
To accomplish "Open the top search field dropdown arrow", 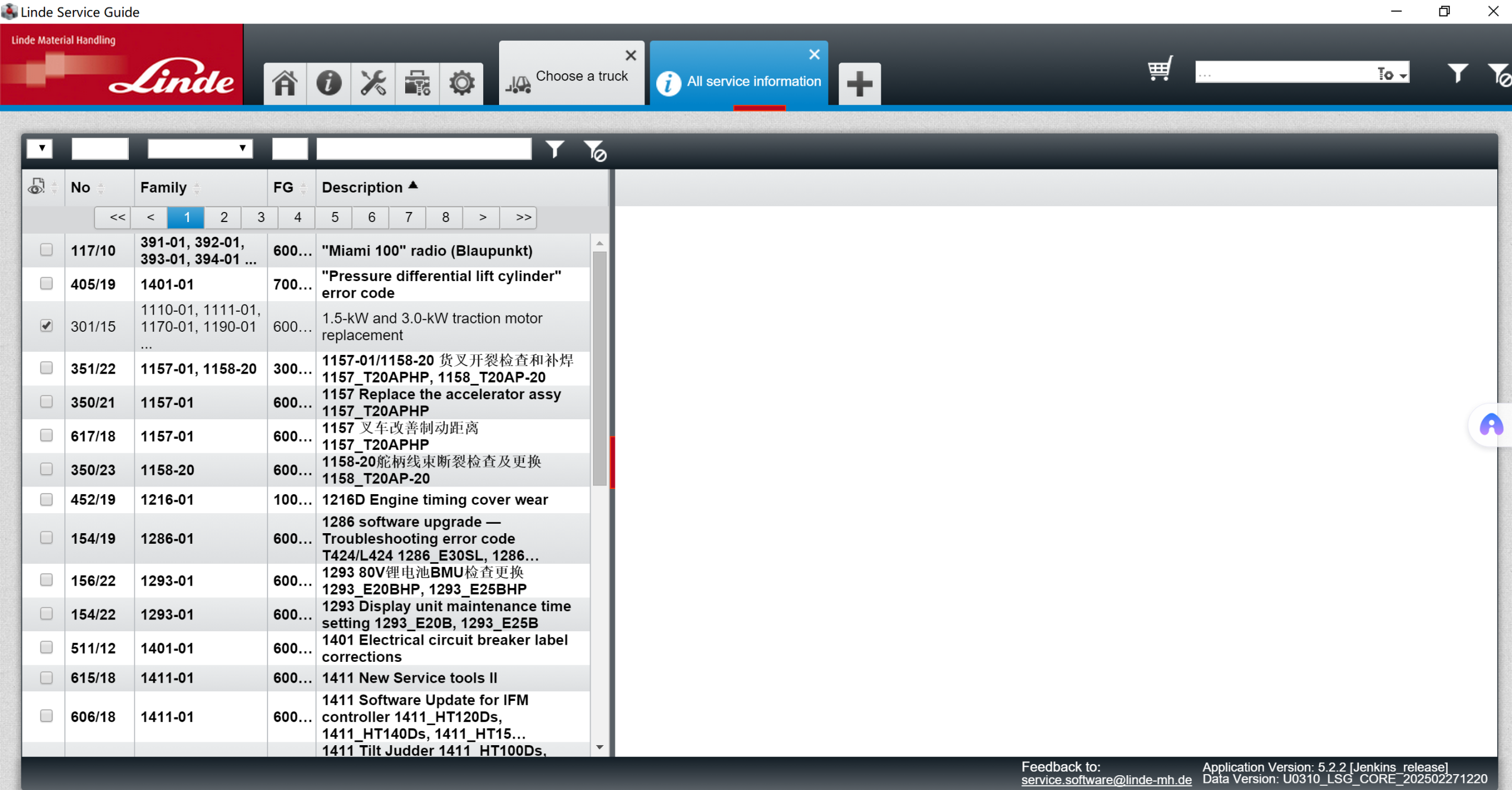I will [1403, 76].
